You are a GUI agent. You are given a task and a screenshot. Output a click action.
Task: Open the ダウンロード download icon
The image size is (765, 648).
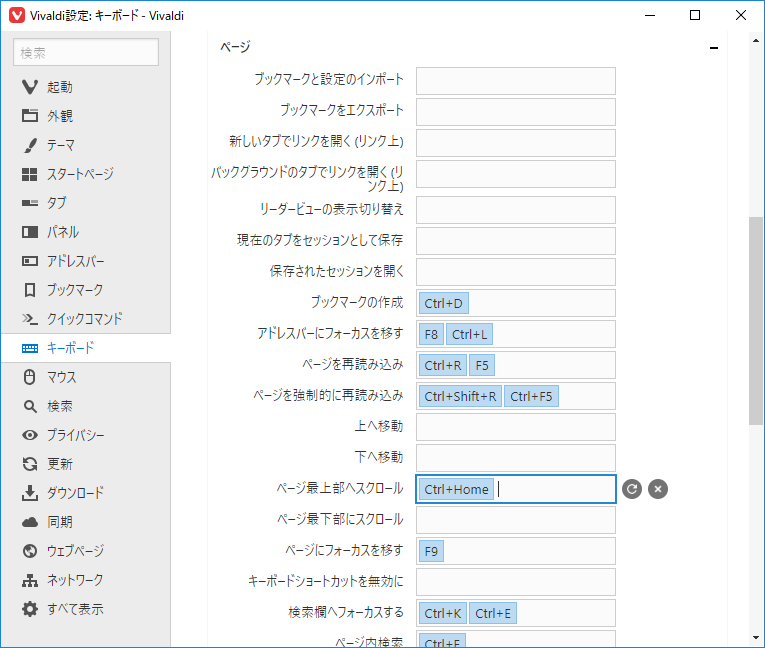[30, 493]
